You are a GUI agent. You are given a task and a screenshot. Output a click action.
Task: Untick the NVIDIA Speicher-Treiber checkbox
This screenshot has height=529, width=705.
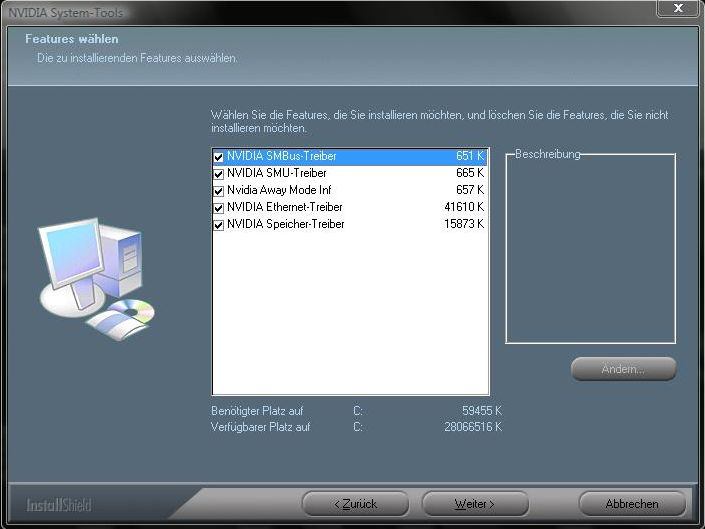click(219, 225)
